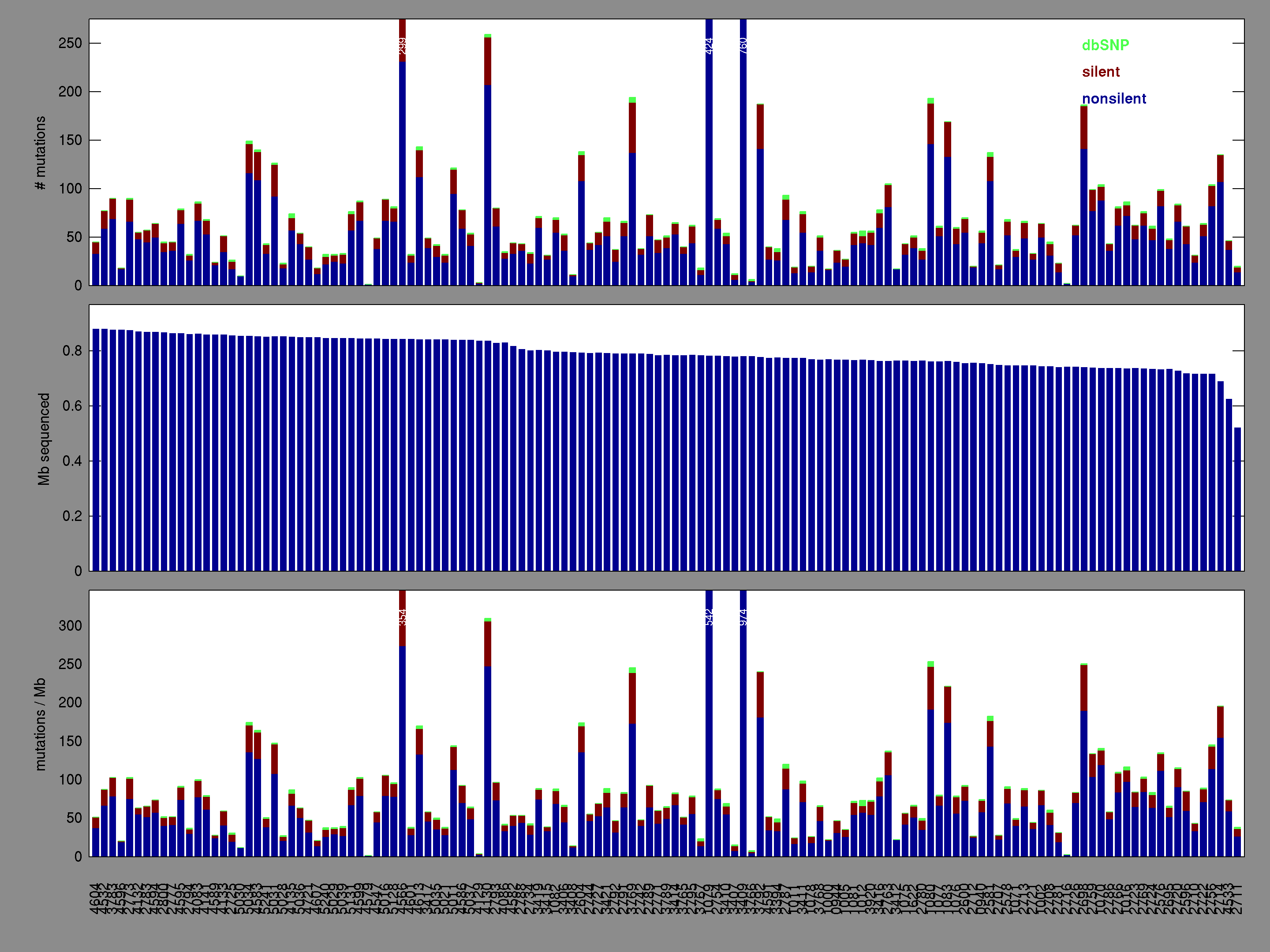Click the 760 annotation on top chart bar
This screenshot has height=952, width=1270.
743,46
